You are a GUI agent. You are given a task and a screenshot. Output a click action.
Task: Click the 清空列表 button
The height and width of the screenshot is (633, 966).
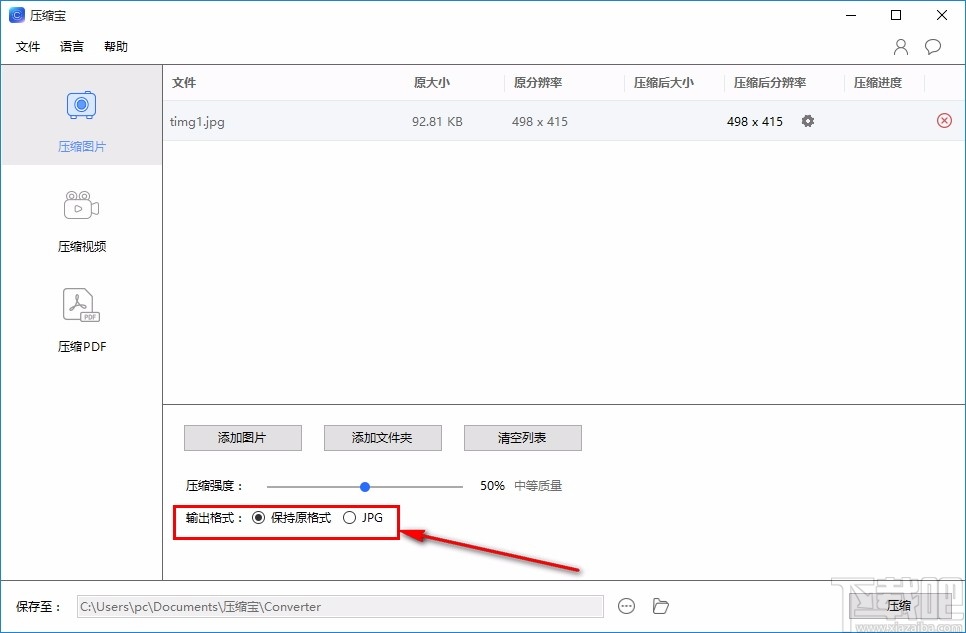(x=522, y=438)
